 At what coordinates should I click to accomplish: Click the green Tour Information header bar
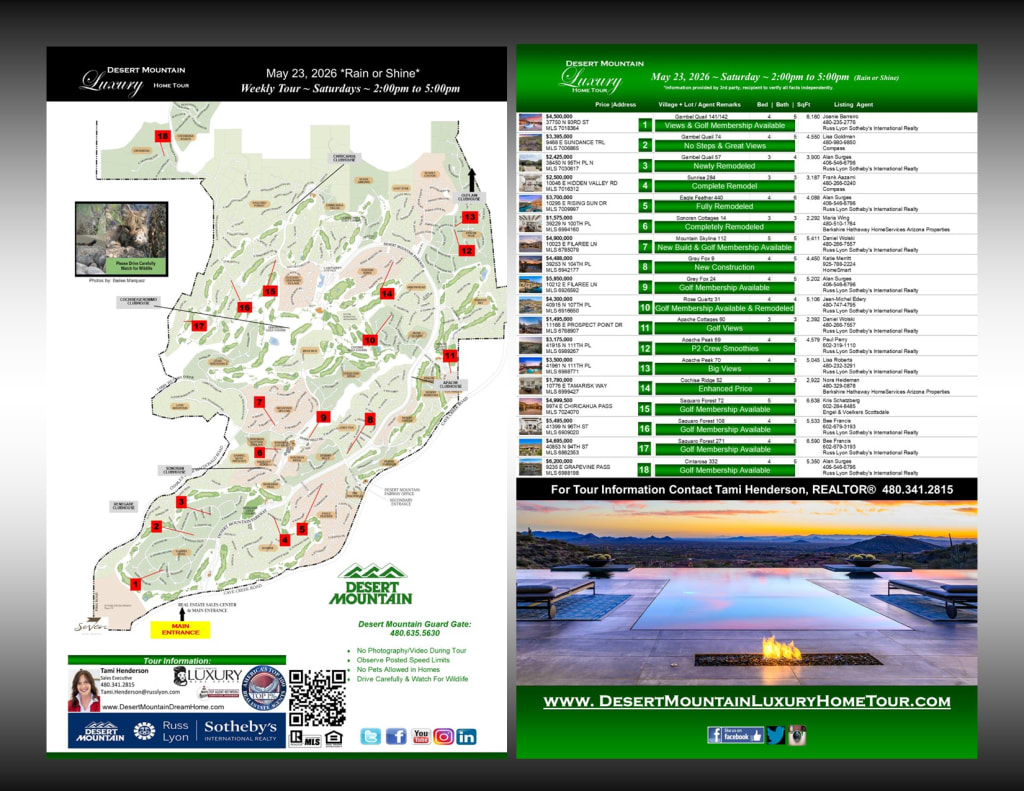[176, 660]
